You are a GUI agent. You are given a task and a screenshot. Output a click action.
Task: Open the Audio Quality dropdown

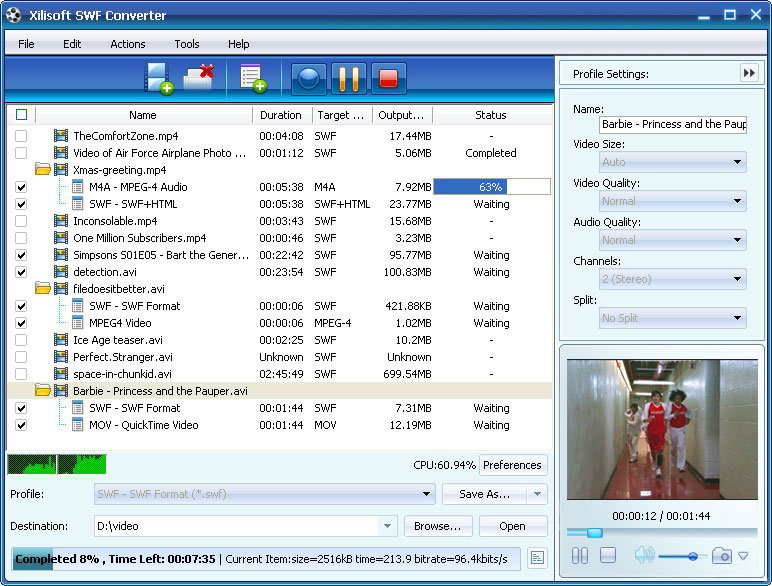(x=673, y=240)
